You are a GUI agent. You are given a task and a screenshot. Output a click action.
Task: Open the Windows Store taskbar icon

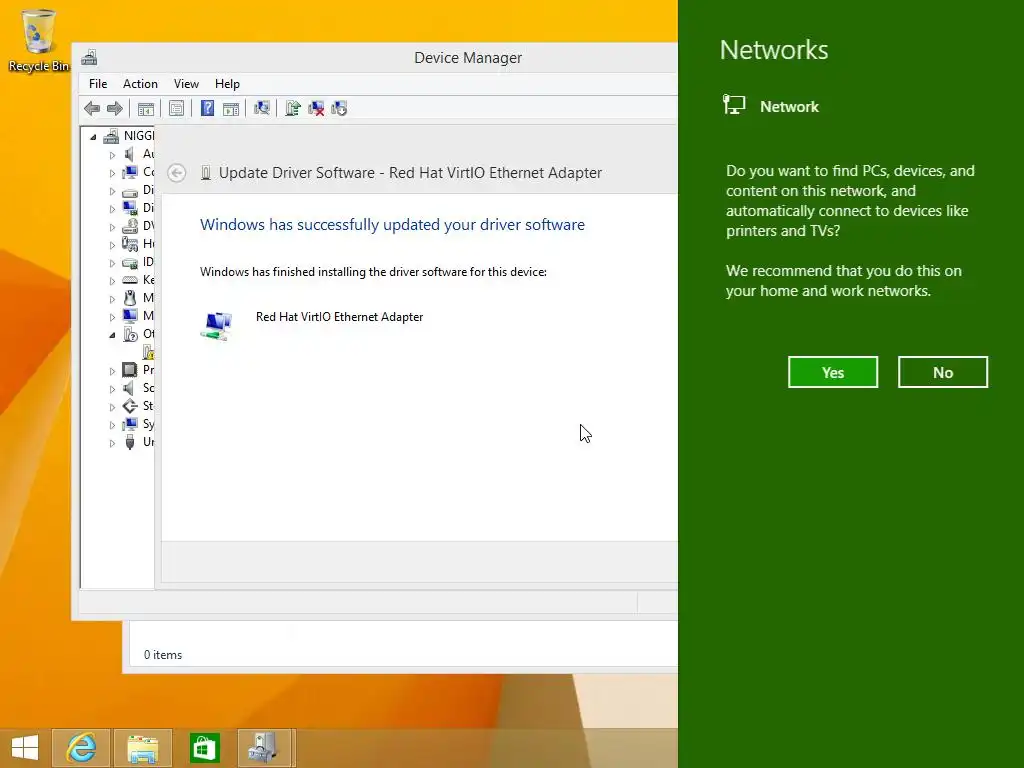coord(204,748)
